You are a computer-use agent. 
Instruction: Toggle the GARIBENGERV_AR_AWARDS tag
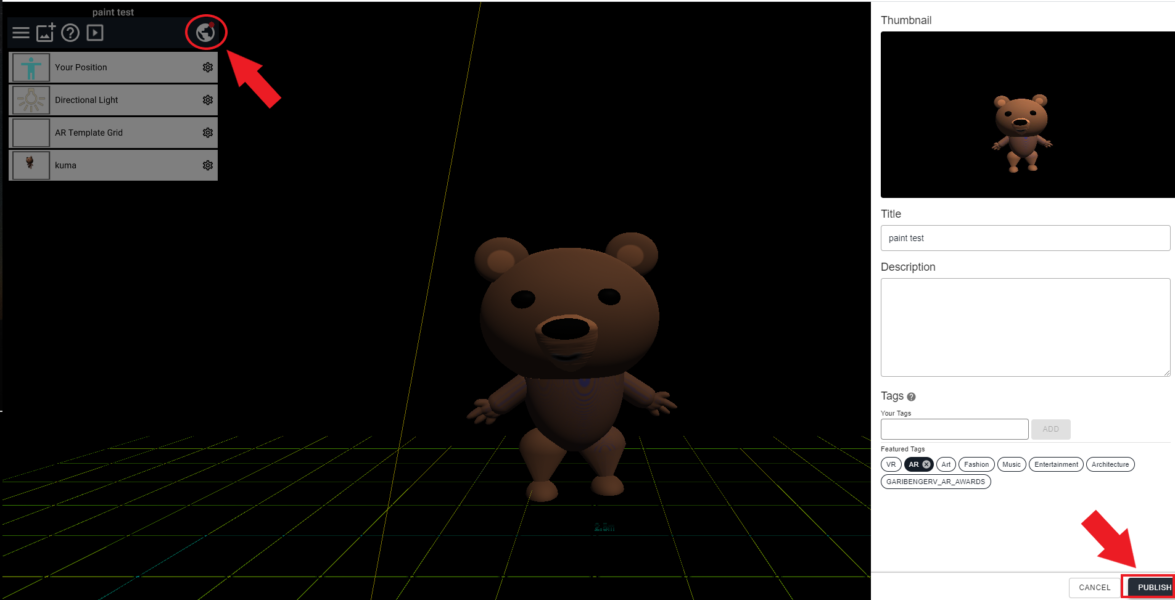coord(936,482)
